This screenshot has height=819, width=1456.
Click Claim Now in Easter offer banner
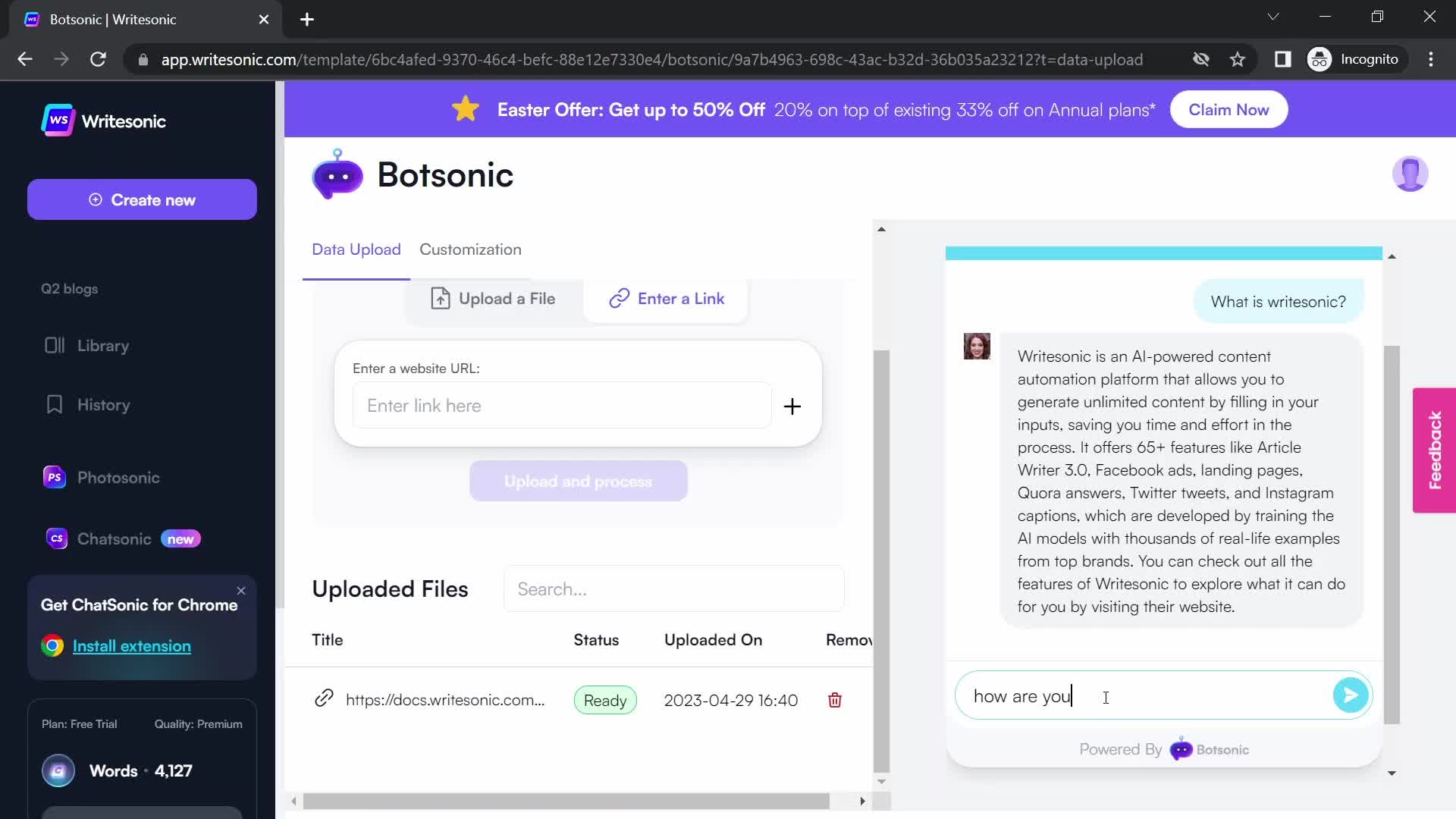[1228, 110]
